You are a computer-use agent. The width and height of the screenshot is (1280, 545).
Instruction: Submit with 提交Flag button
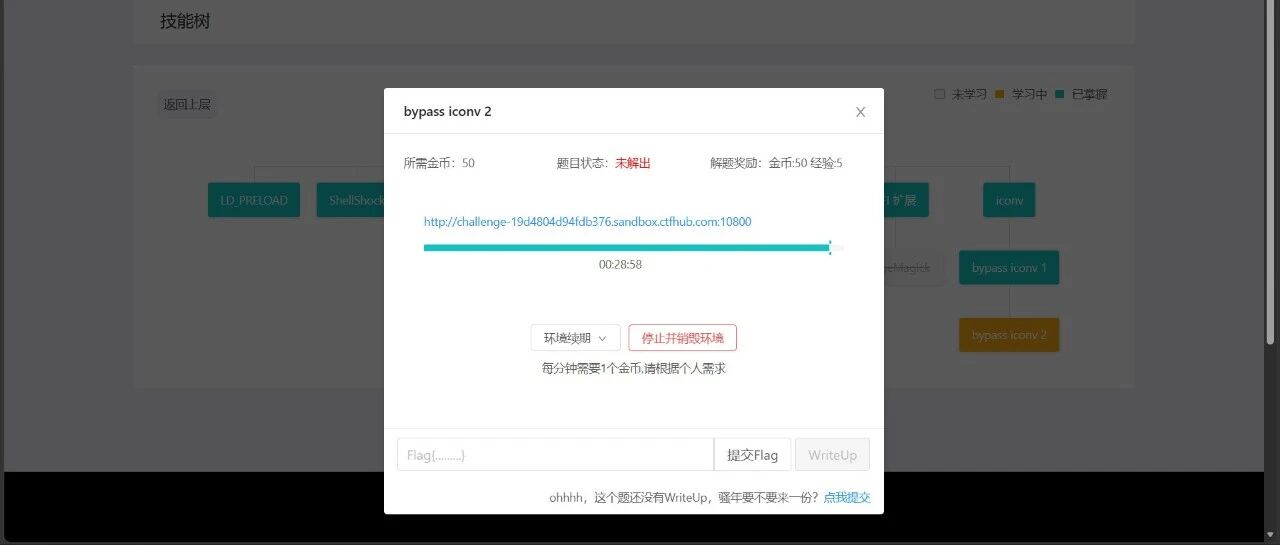[x=752, y=455]
